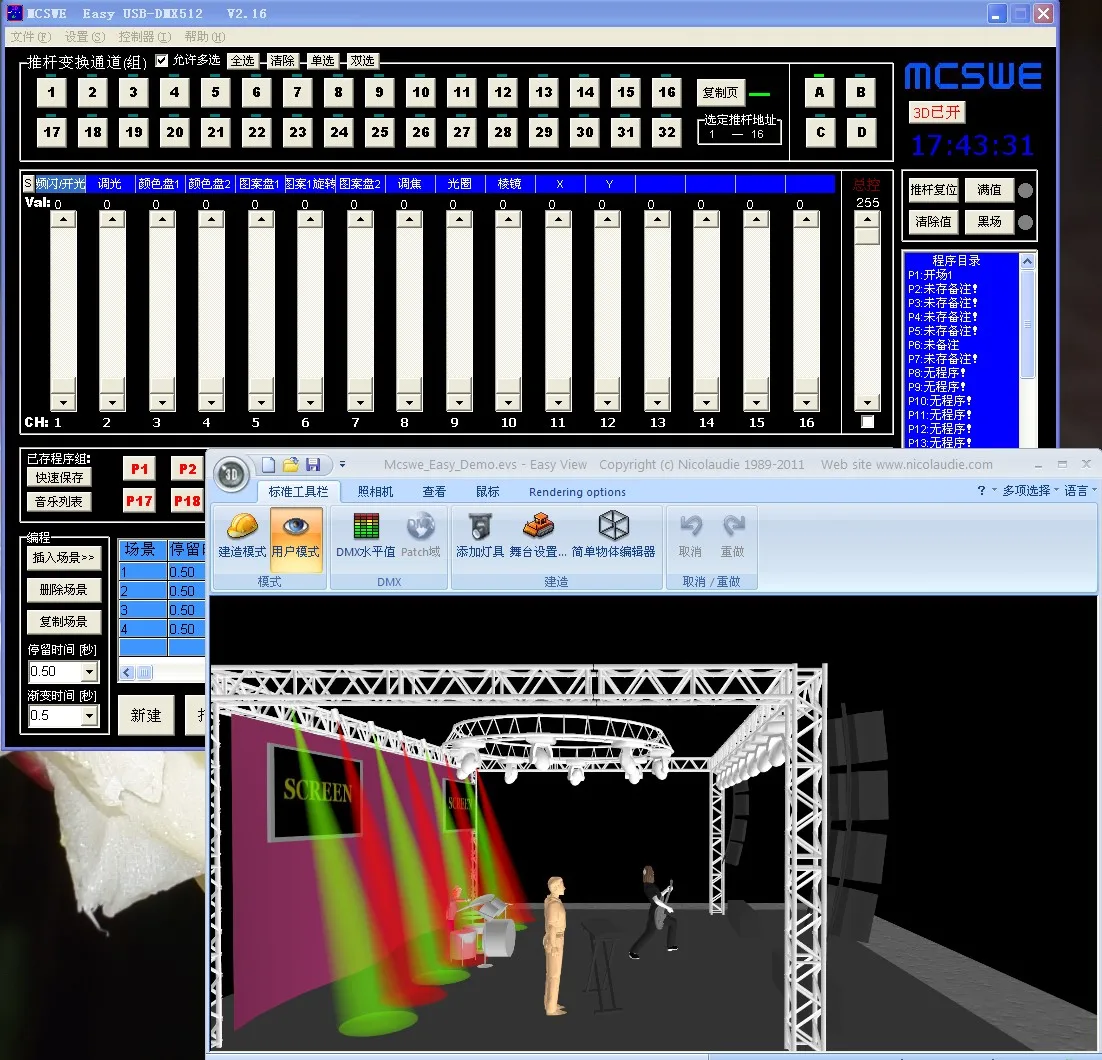Click program list scrollbar up arrow
This screenshot has height=1060, width=1102.
[x=1028, y=261]
